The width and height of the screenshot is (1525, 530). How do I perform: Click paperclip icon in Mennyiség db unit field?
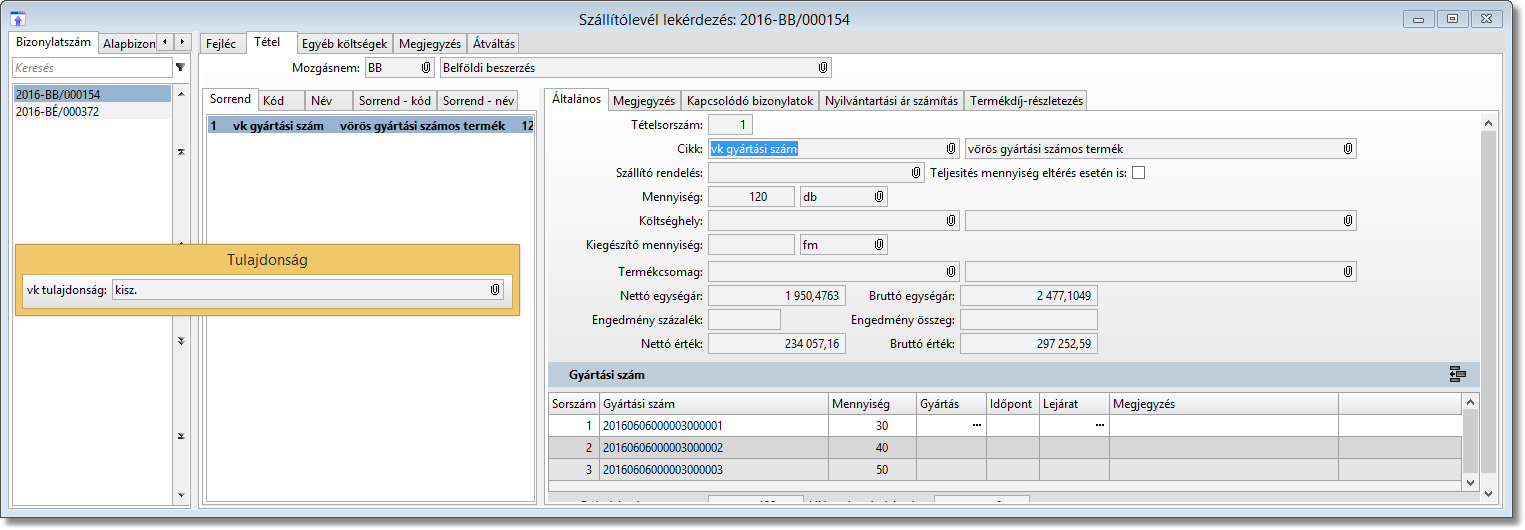[878, 197]
